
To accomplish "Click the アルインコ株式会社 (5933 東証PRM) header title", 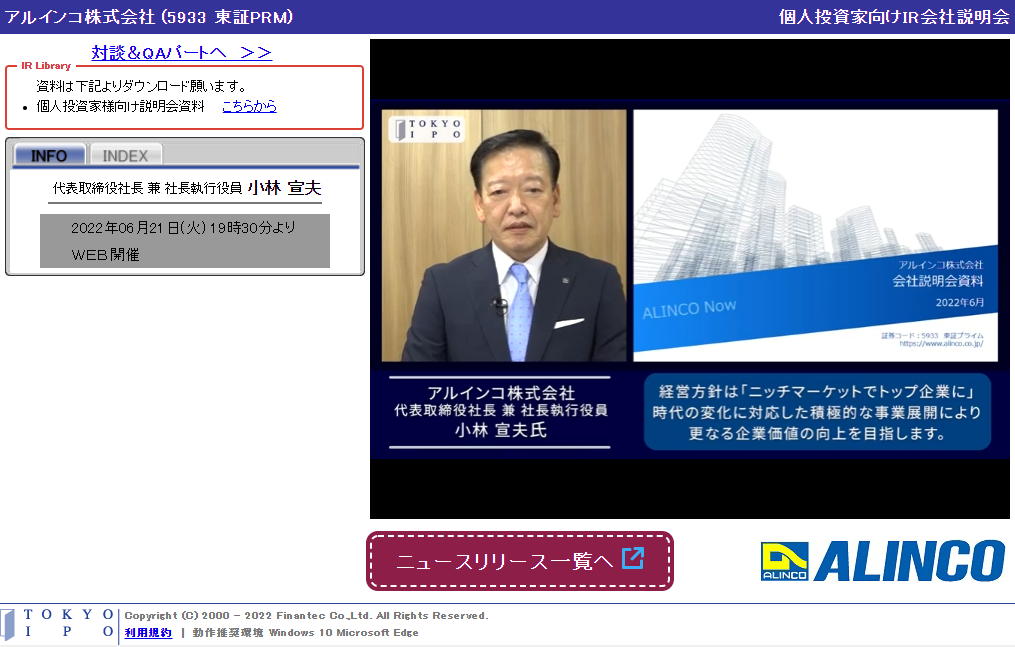I will tap(149, 17).
